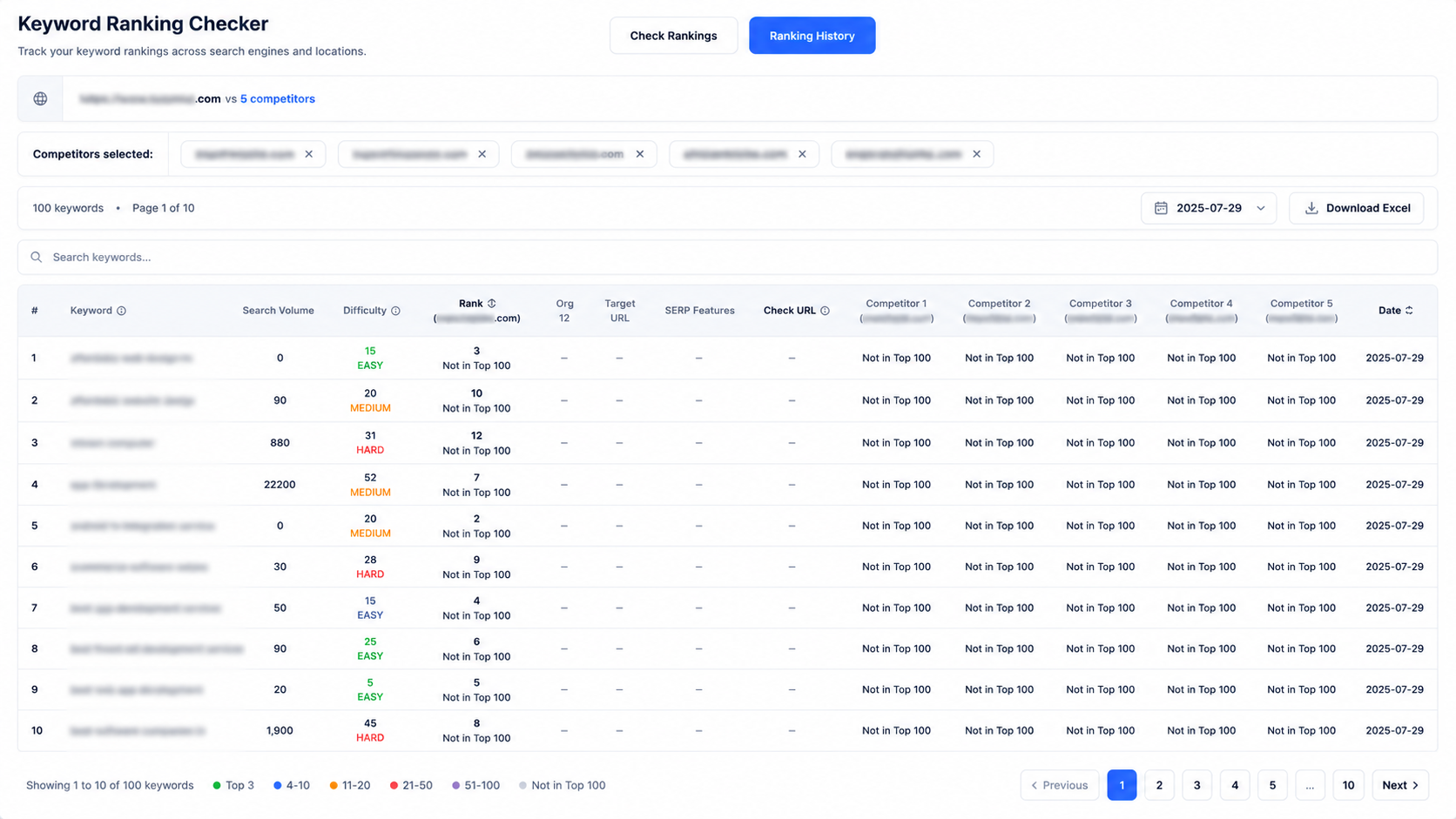Click the Check URL info icon

coord(825,311)
